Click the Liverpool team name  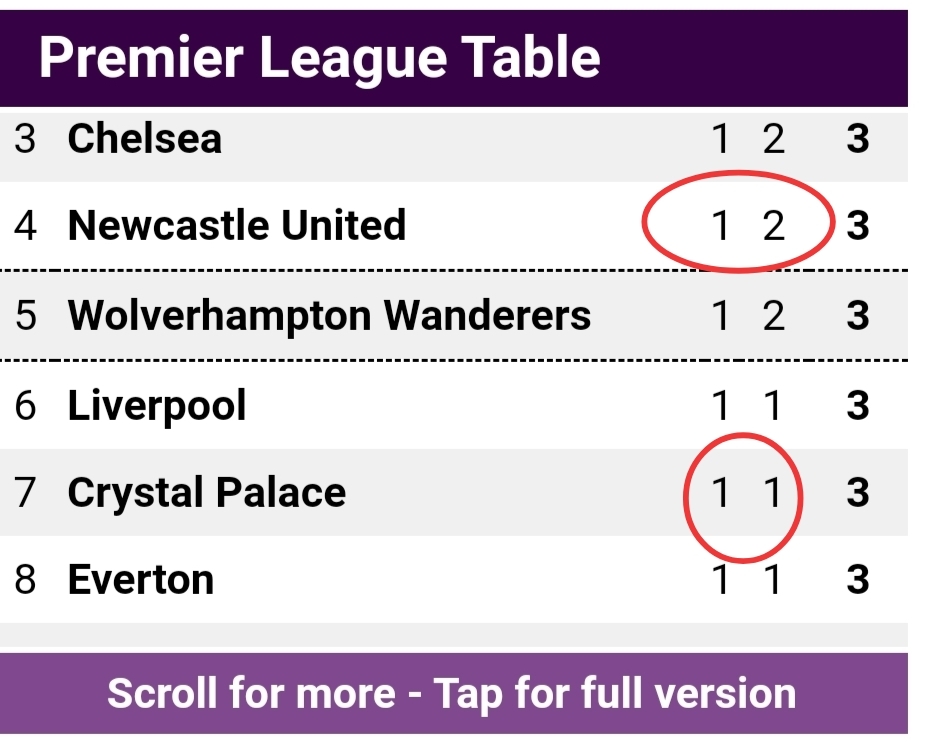pyautogui.click(x=156, y=406)
